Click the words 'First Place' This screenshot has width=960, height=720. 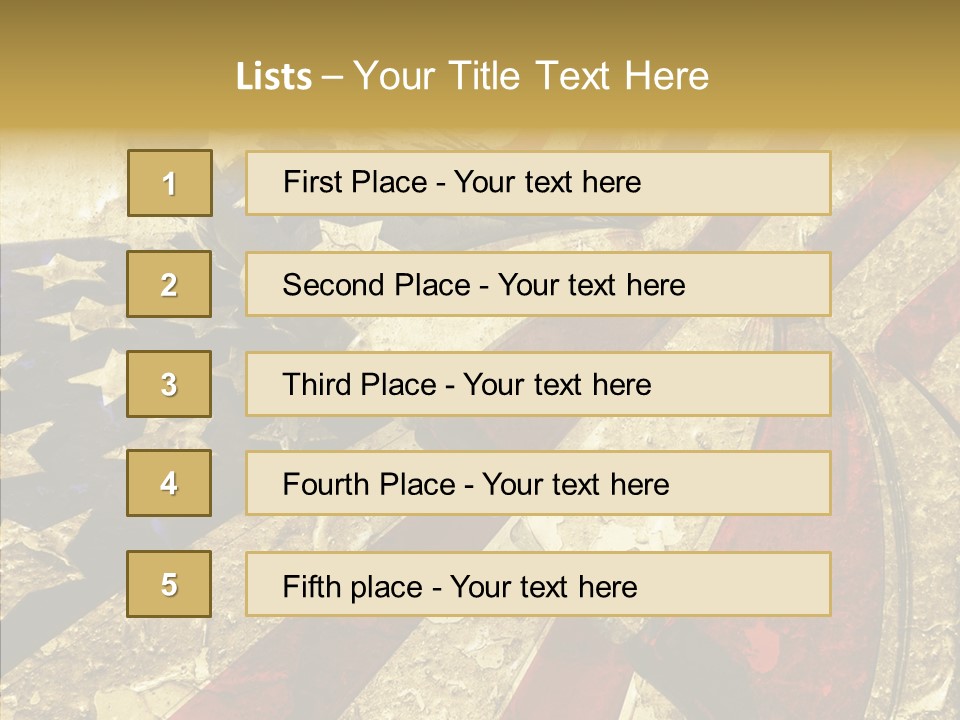click(356, 182)
